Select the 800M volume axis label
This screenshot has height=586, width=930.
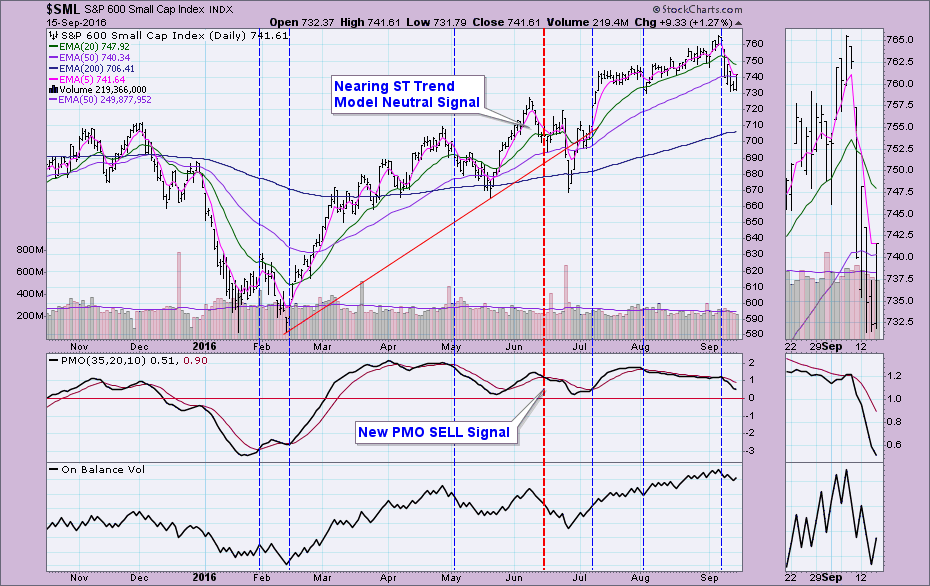tap(31, 250)
